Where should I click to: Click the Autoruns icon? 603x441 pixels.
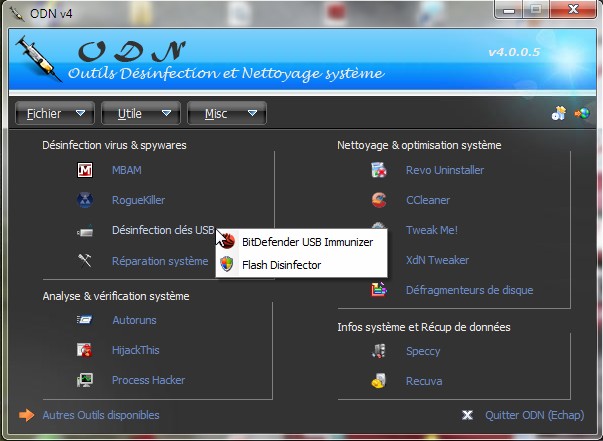(x=84, y=320)
